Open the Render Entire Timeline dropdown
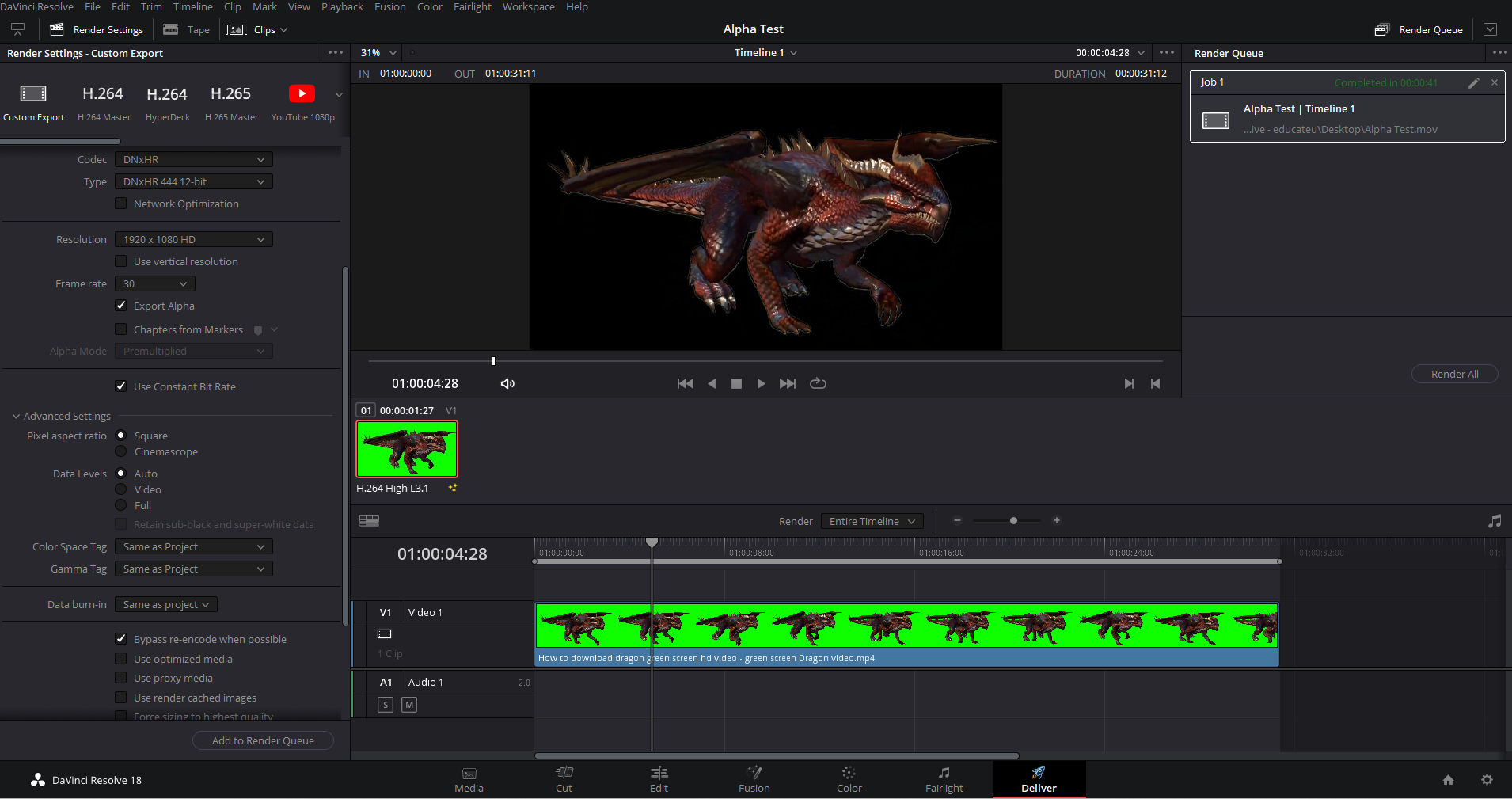The image size is (1512, 799). [872, 521]
